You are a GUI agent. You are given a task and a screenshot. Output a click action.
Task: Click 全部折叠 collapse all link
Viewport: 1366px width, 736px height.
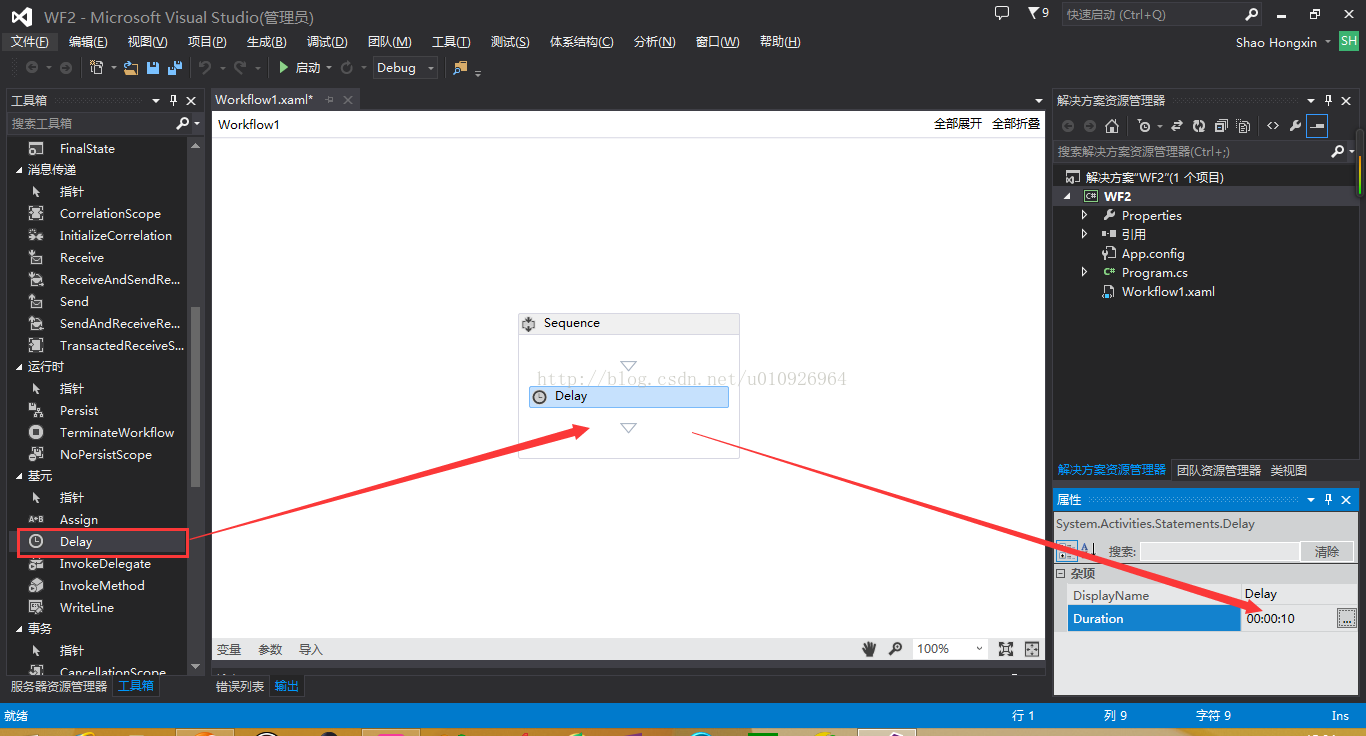coord(1016,124)
